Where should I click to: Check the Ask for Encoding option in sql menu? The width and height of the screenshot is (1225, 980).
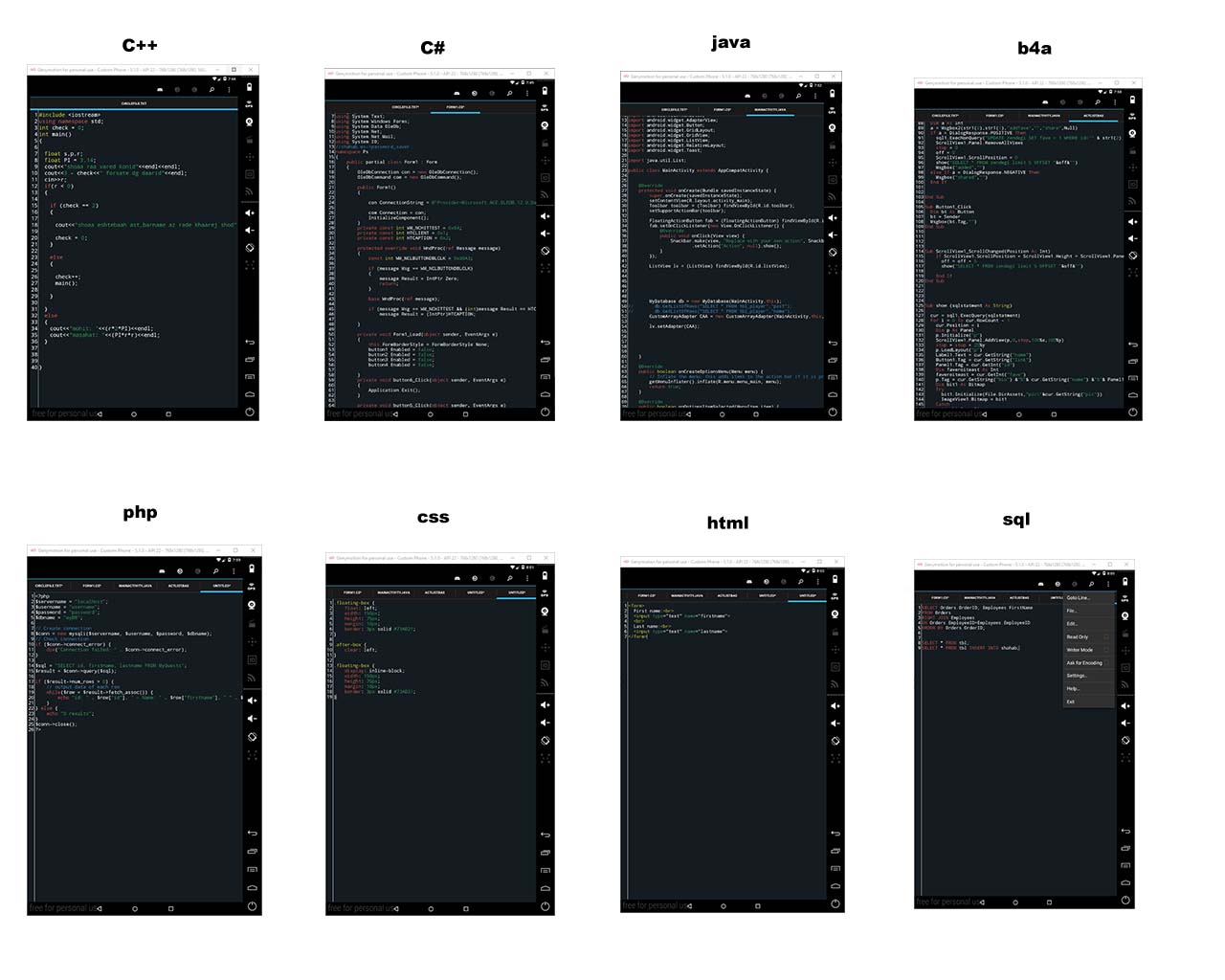coord(1106,662)
